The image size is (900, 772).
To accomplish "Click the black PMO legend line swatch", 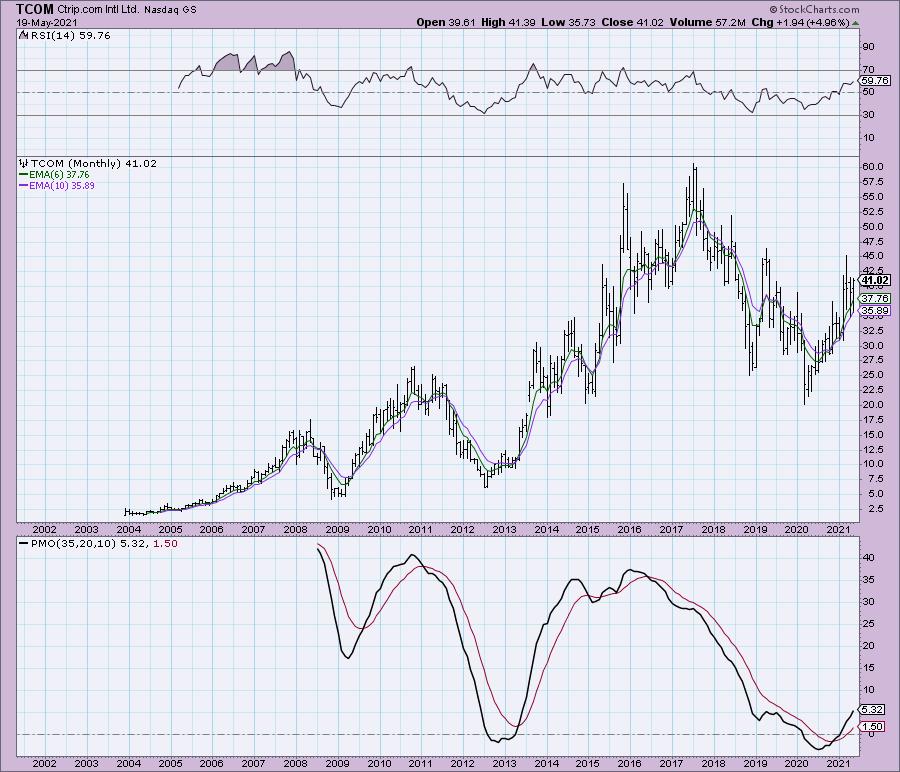I will [24, 543].
